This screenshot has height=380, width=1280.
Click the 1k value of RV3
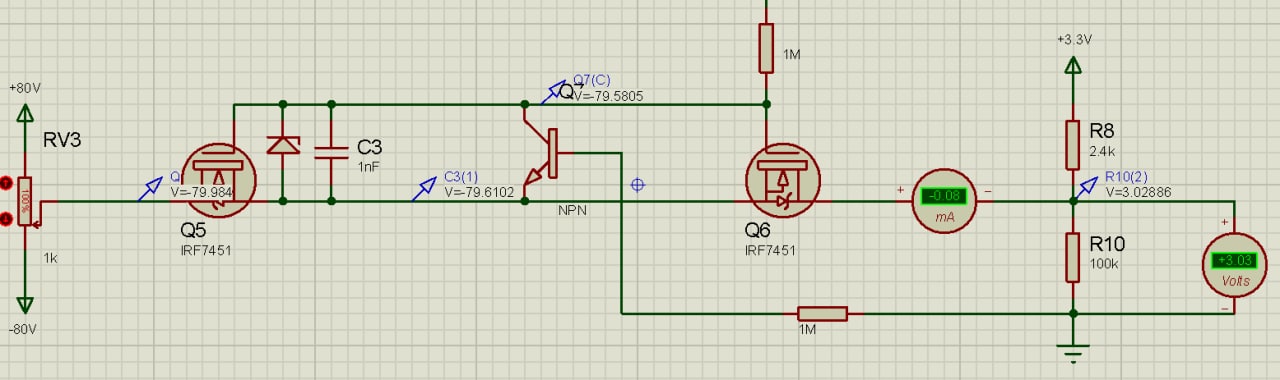[x=50, y=258]
